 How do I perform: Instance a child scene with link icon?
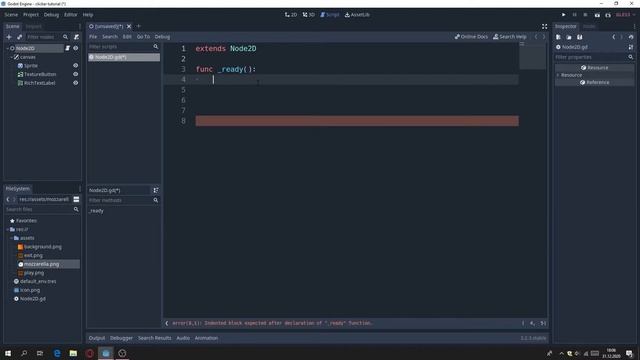(20, 37)
